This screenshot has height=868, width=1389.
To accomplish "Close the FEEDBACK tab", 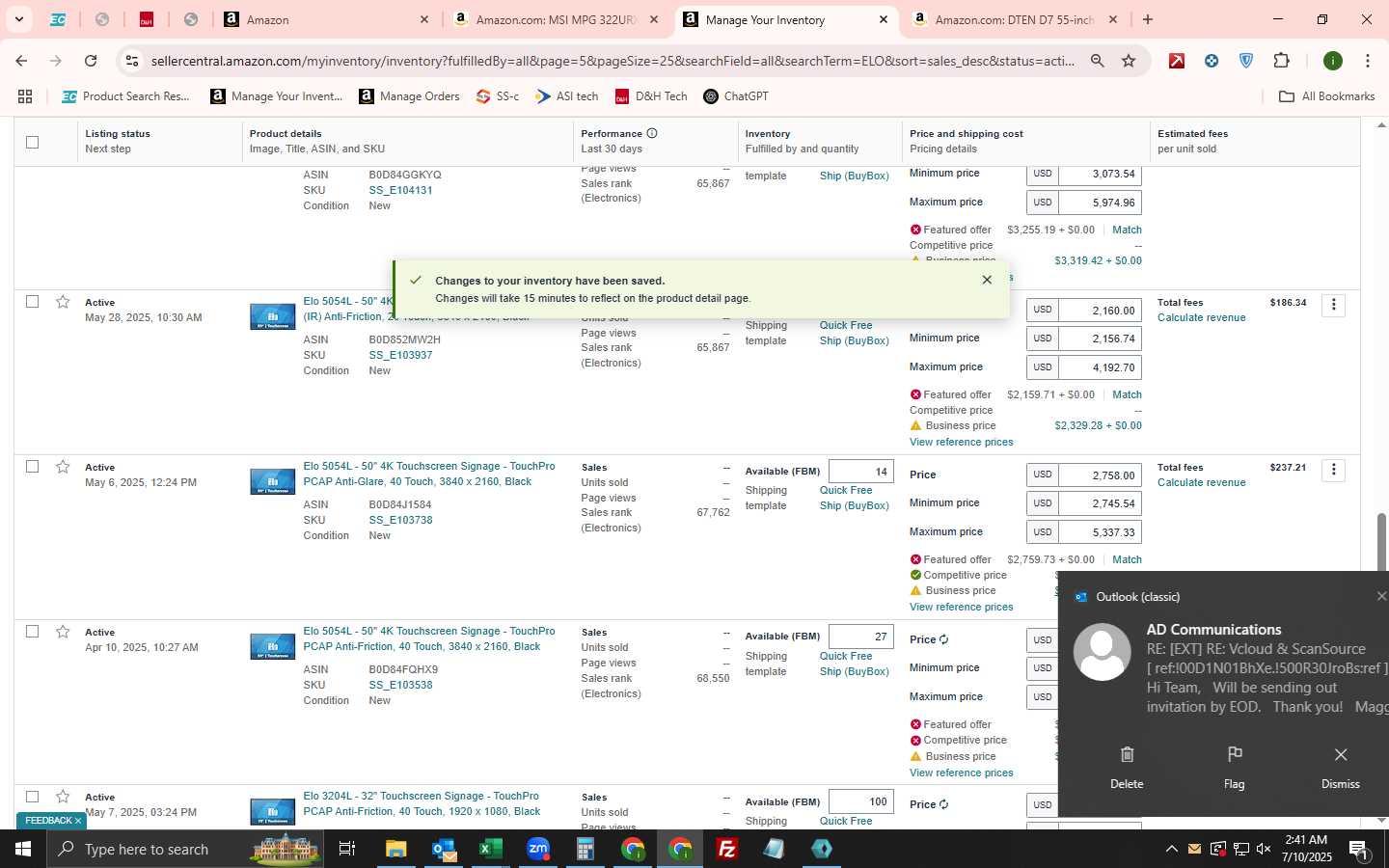I will 78,821.
